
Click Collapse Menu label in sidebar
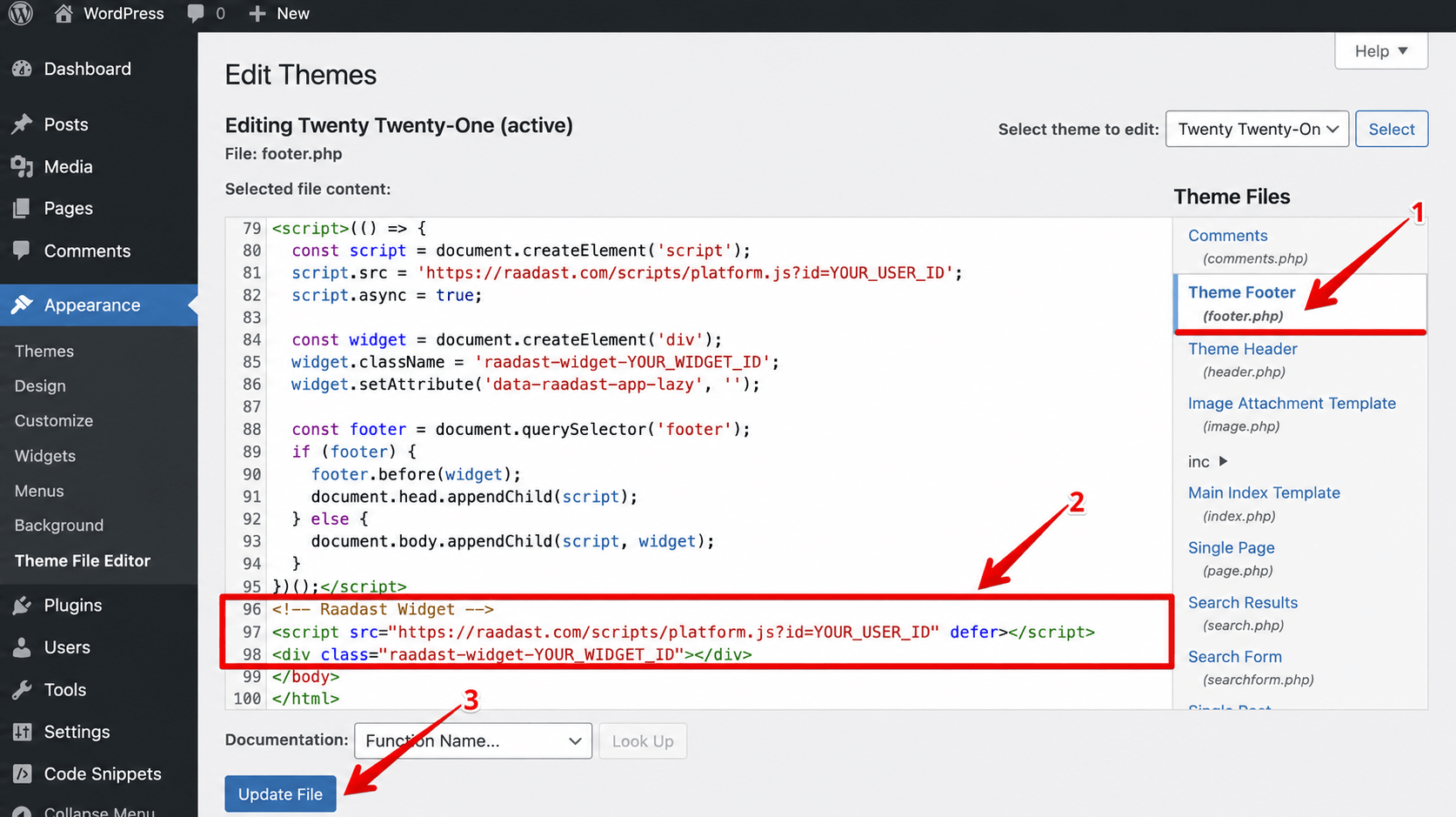[99, 811]
